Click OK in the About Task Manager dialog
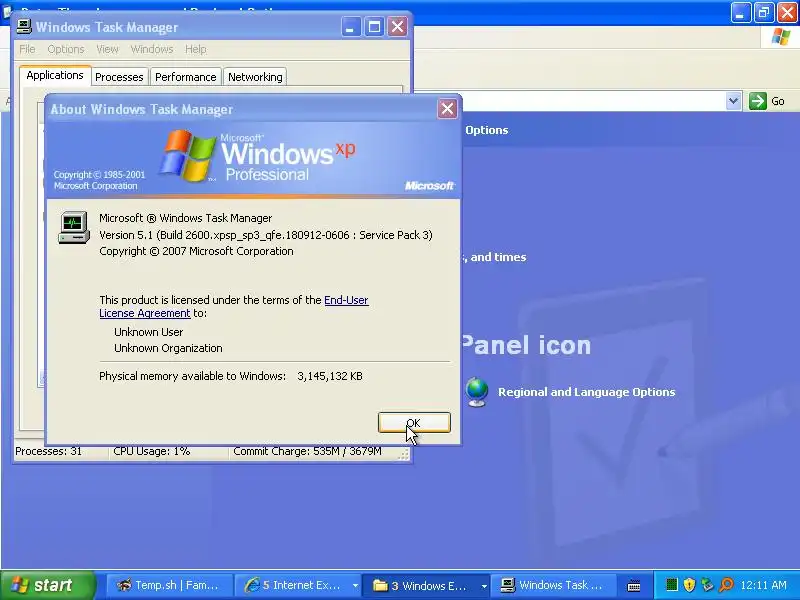 (414, 422)
